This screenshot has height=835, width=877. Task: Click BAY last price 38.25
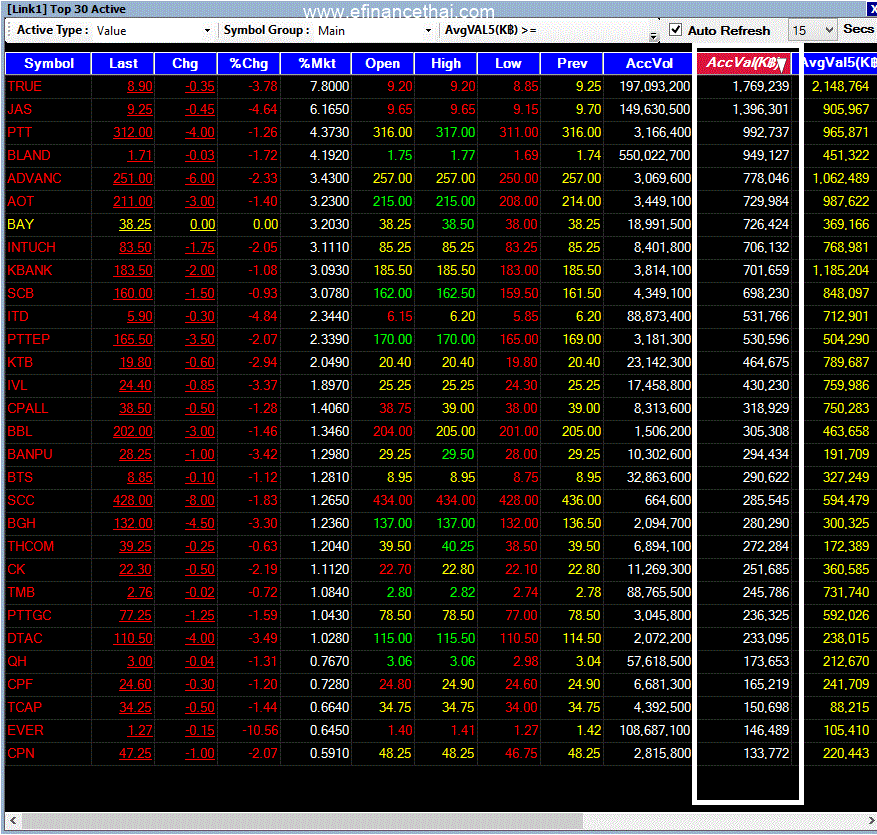(x=135, y=224)
